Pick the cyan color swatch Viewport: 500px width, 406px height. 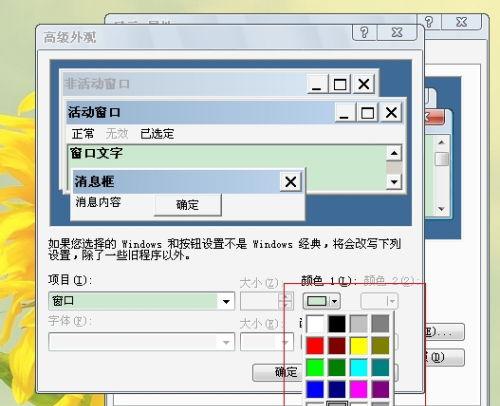coord(359,367)
